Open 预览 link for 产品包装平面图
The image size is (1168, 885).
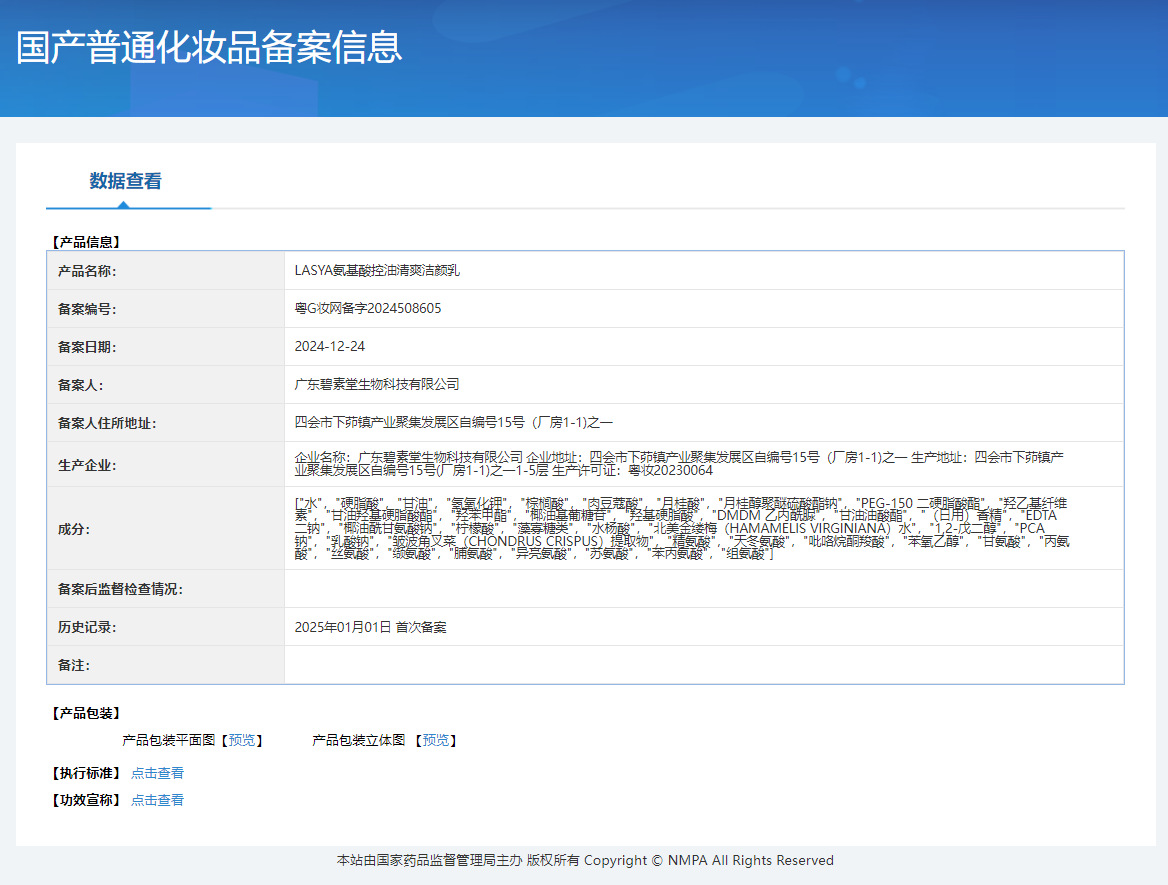(241, 740)
